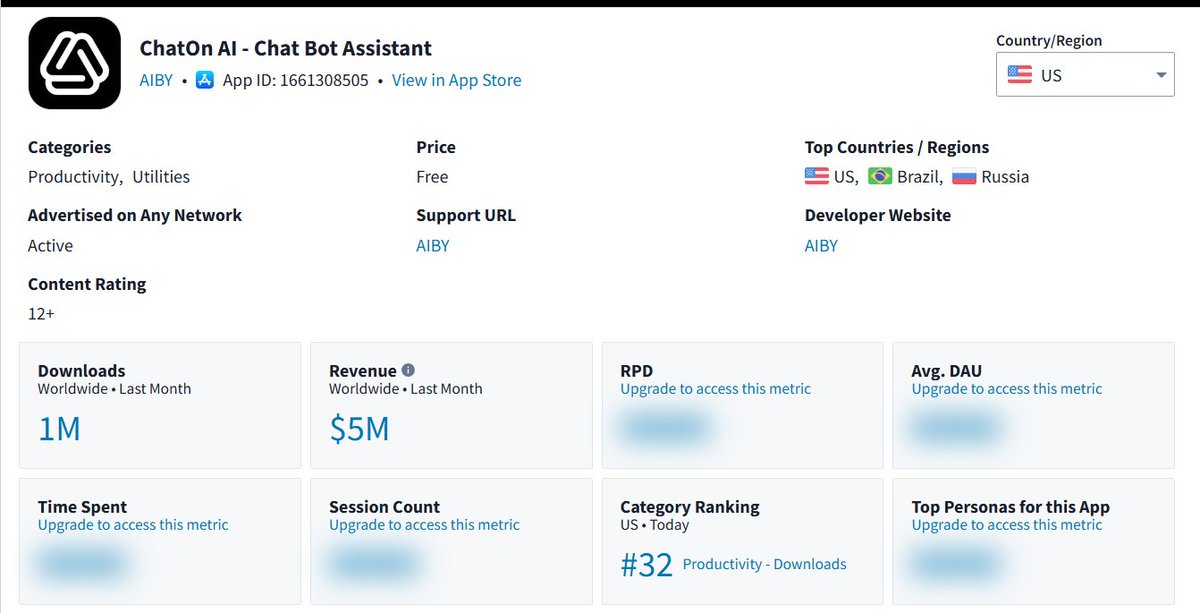The width and height of the screenshot is (1200, 613).
Task: Click the App Store icon beside App ID
Action: pos(205,80)
